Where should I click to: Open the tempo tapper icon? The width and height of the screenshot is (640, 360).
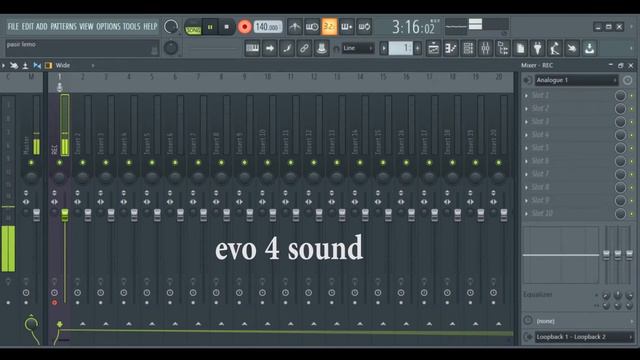point(555,49)
